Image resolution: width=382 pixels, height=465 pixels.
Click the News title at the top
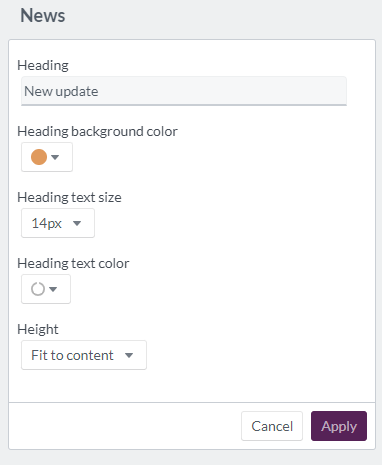[43, 16]
